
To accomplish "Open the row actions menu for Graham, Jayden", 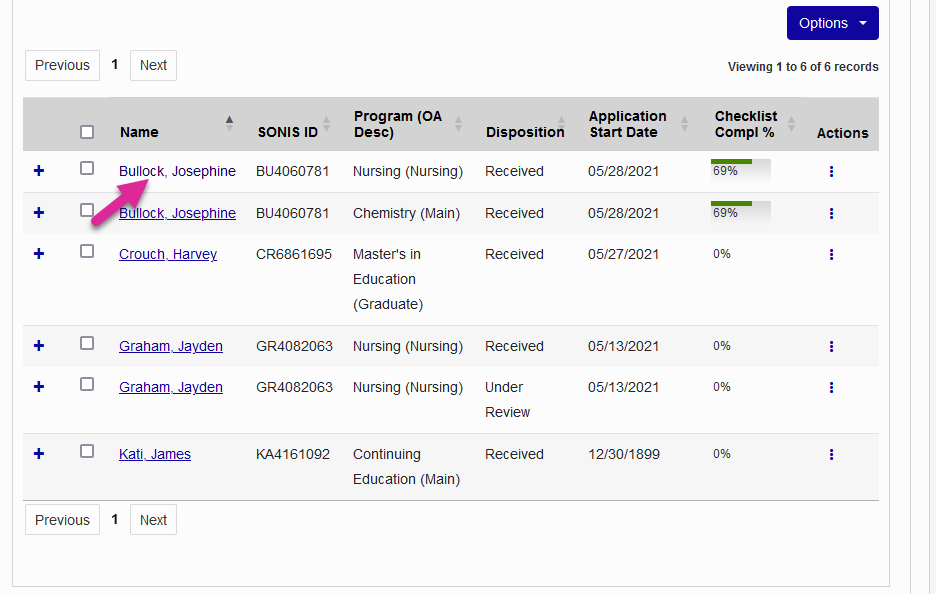I will tap(831, 345).
